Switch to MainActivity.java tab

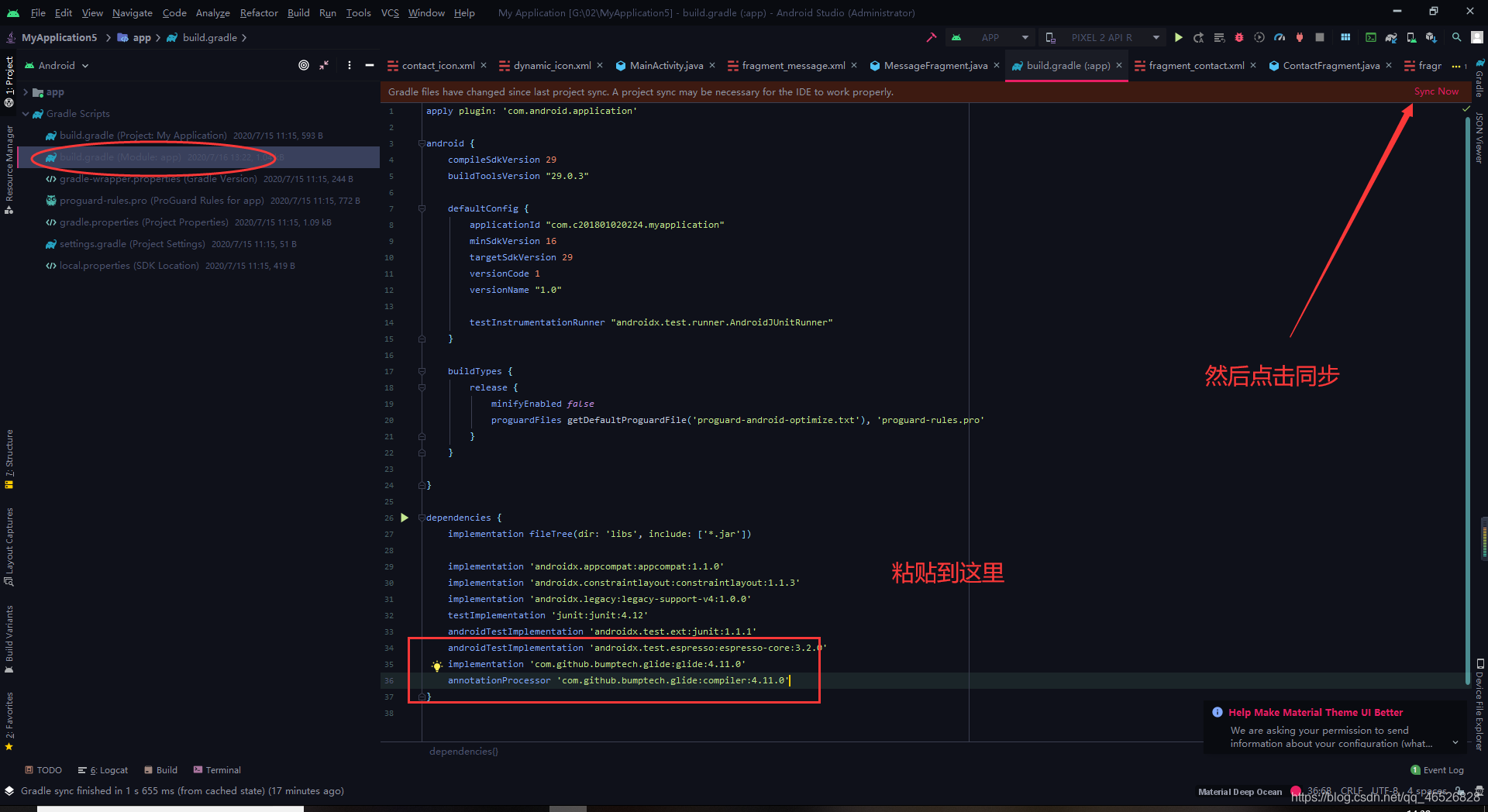click(666, 66)
